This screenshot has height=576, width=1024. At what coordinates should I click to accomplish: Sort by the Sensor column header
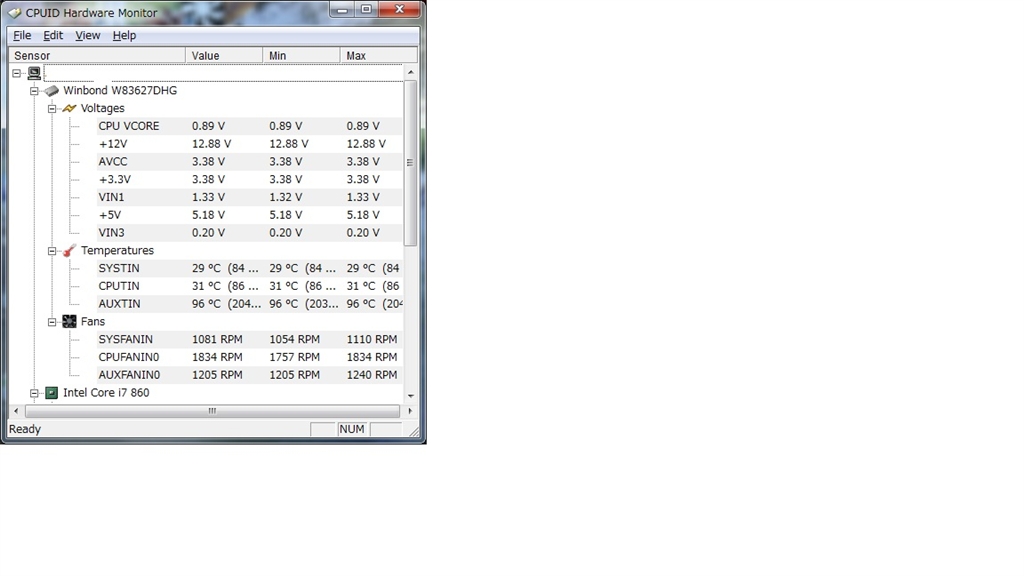click(97, 56)
